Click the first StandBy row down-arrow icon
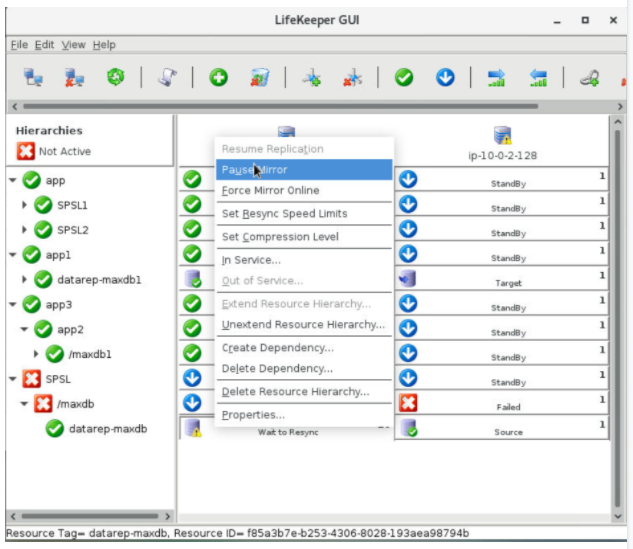The image size is (633, 549). (408, 179)
